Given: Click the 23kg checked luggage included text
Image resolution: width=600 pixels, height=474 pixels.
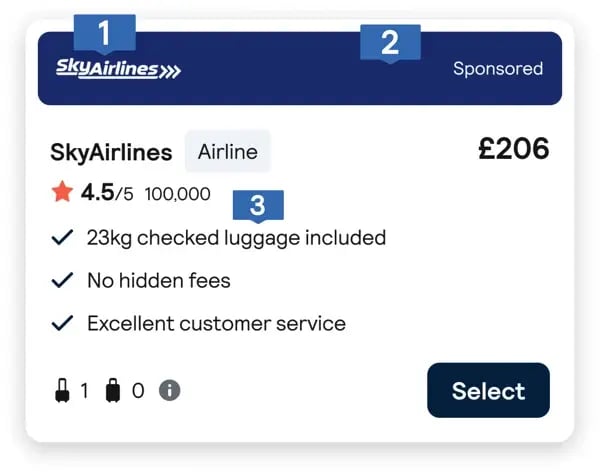Looking at the screenshot, I should [236, 238].
